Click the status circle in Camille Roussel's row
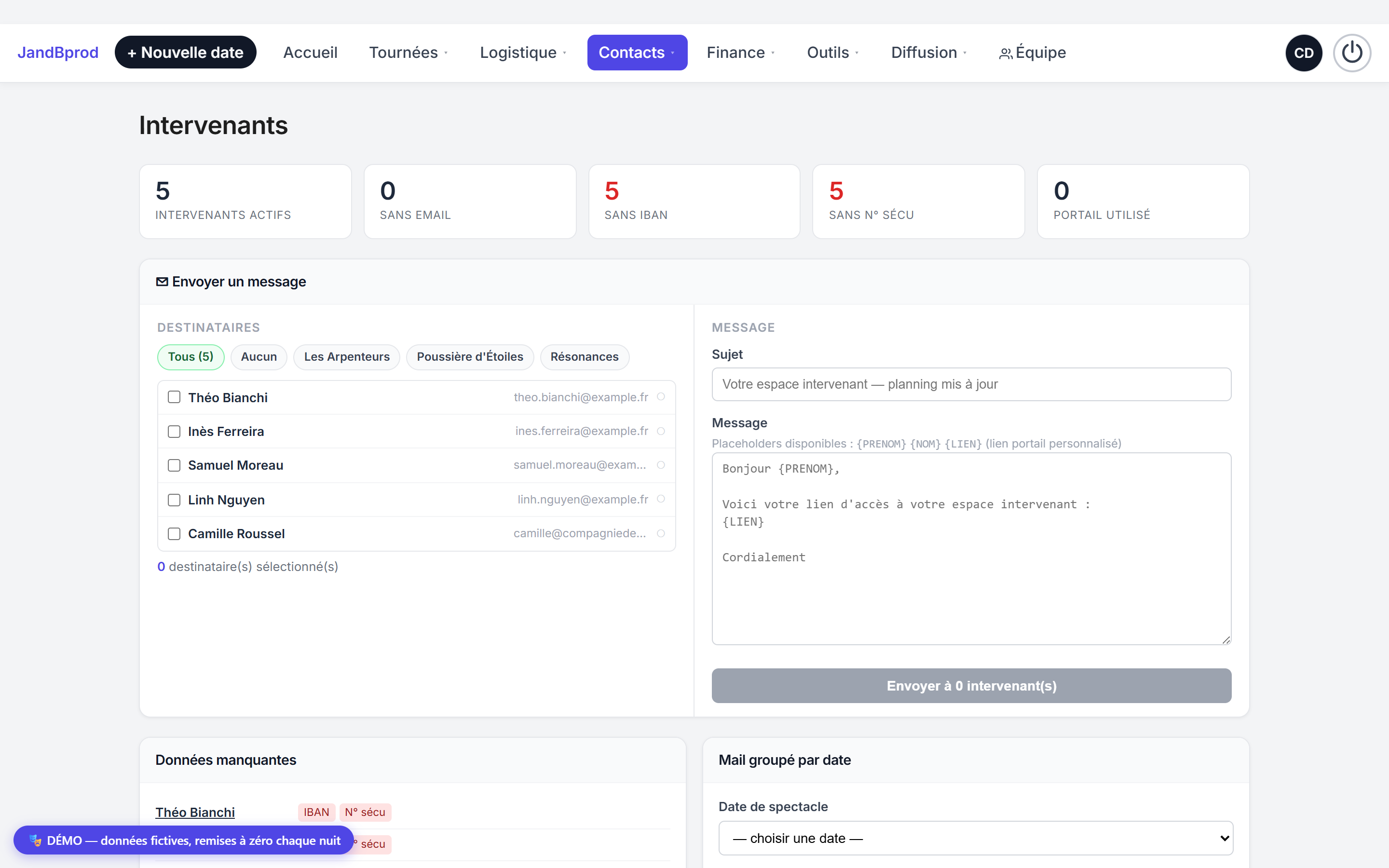The height and width of the screenshot is (868, 1389). [661, 533]
